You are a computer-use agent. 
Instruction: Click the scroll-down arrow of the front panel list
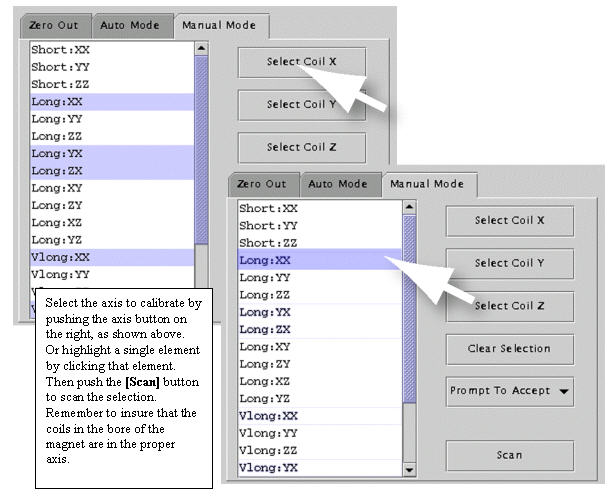[x=409, y=469]
